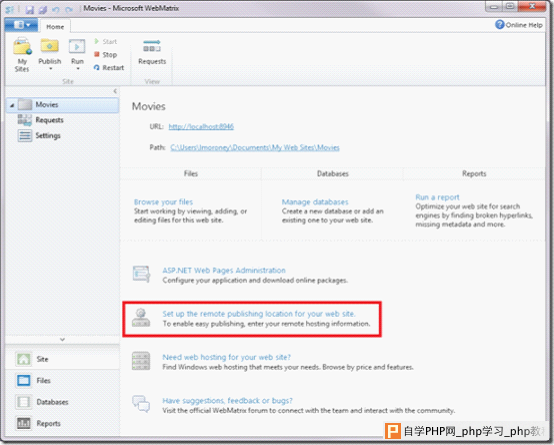Switch to the Site workspace
Viewport: 554px width, 445px height.
coord(63,359)
